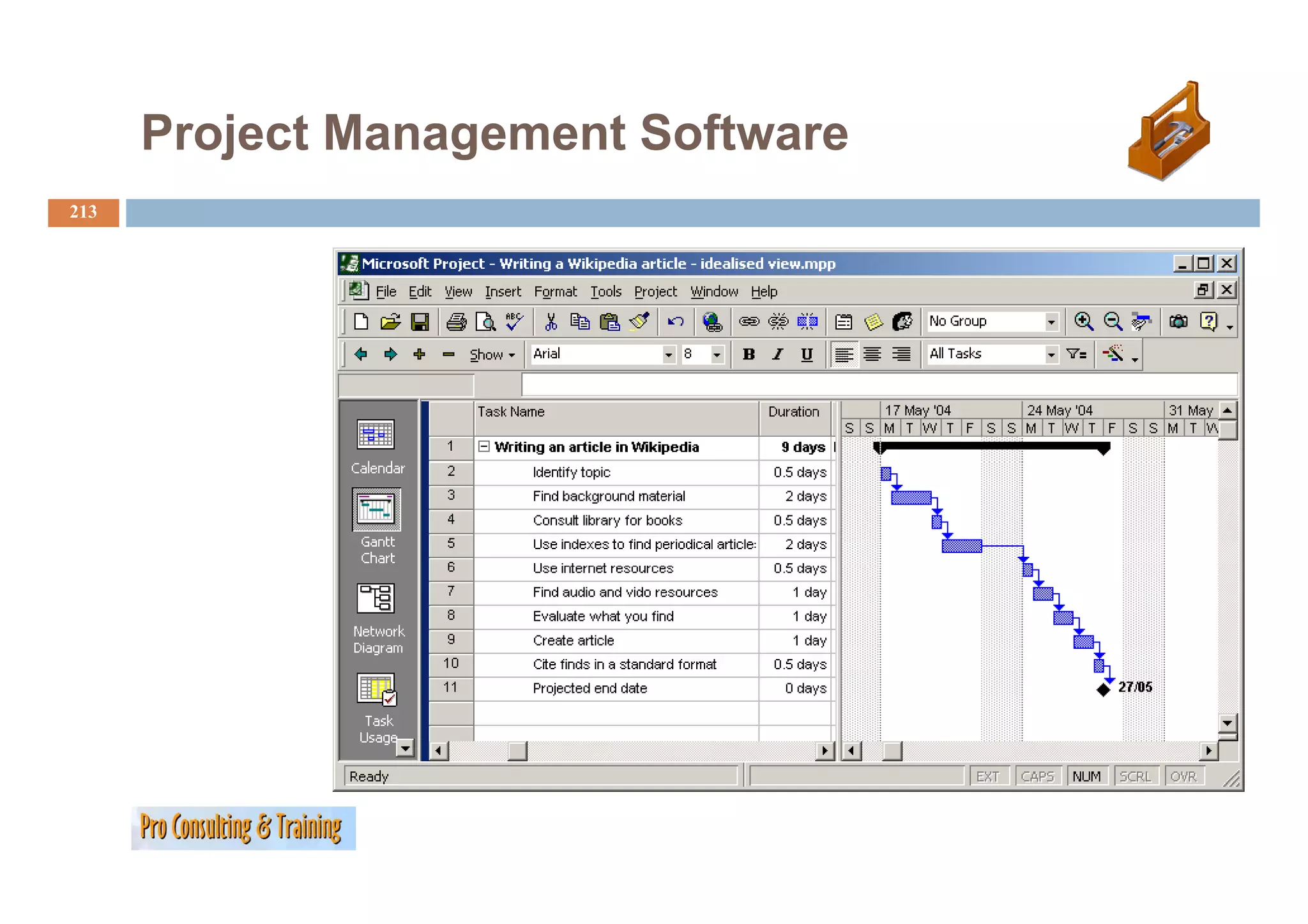This screenshot has height=924, width=1308.
Task: Print the project using the printer icon
Action: [456, 321]
